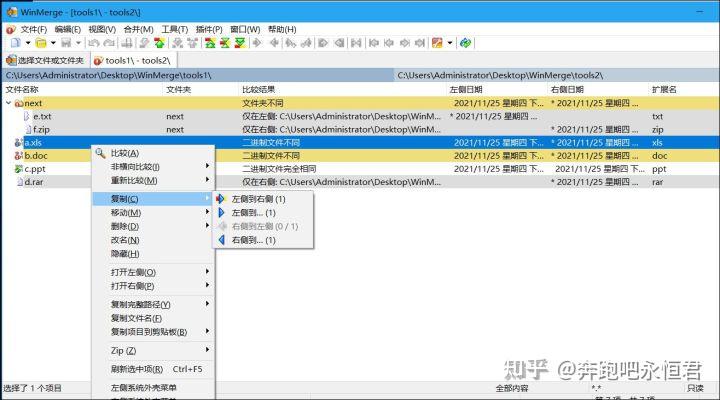The image size is (720, 400).
Task: Select the next folder row
Action: [x=360, y=103]
